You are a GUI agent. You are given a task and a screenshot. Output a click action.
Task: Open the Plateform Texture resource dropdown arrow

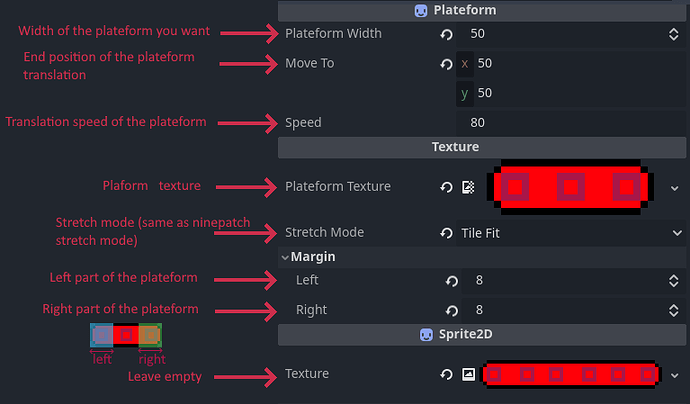(675, 188)
